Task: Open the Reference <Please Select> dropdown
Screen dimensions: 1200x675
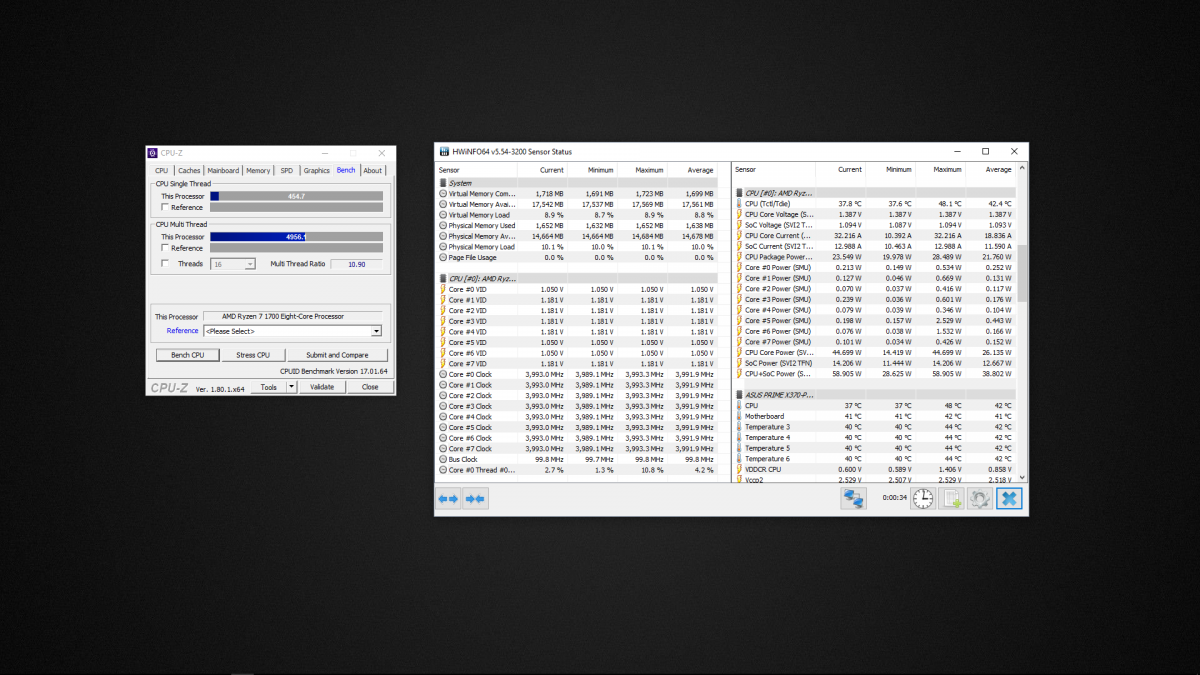Action: tap(292, 331)
